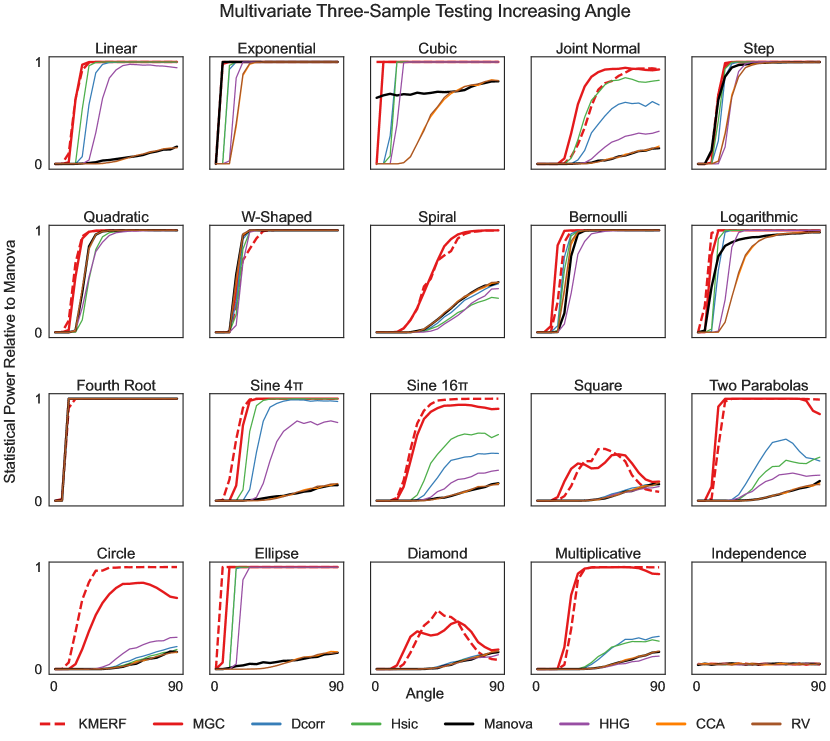Screen dimensions: 830x741
Task: Click the Circle subplot title
Action: pyautogui.click(x=116, y=553)
